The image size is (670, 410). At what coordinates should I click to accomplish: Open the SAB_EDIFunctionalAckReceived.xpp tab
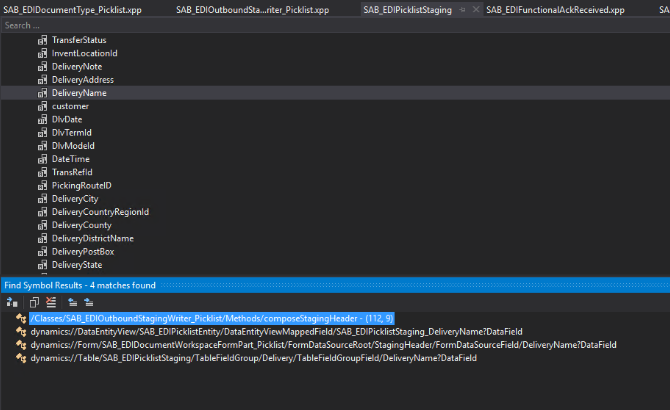click(x=549, y=10)
